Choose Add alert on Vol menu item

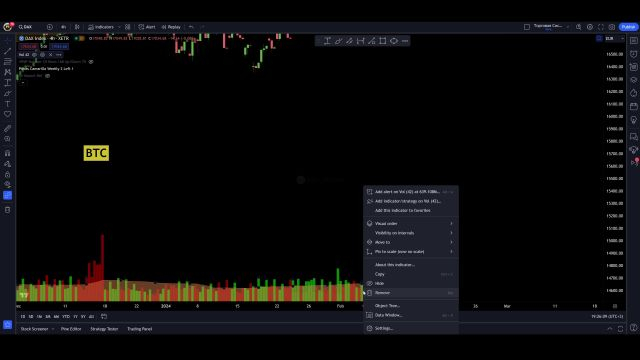click(411, 191)
